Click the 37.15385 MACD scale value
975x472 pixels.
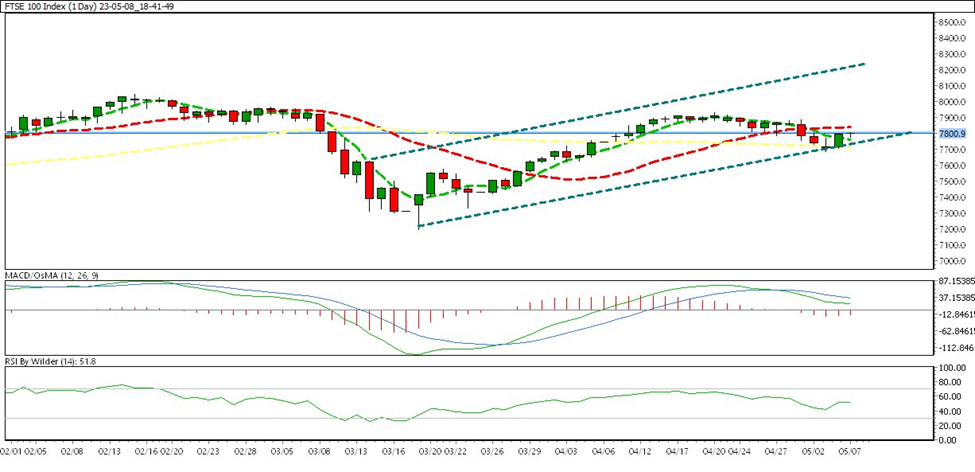(956, 298)
